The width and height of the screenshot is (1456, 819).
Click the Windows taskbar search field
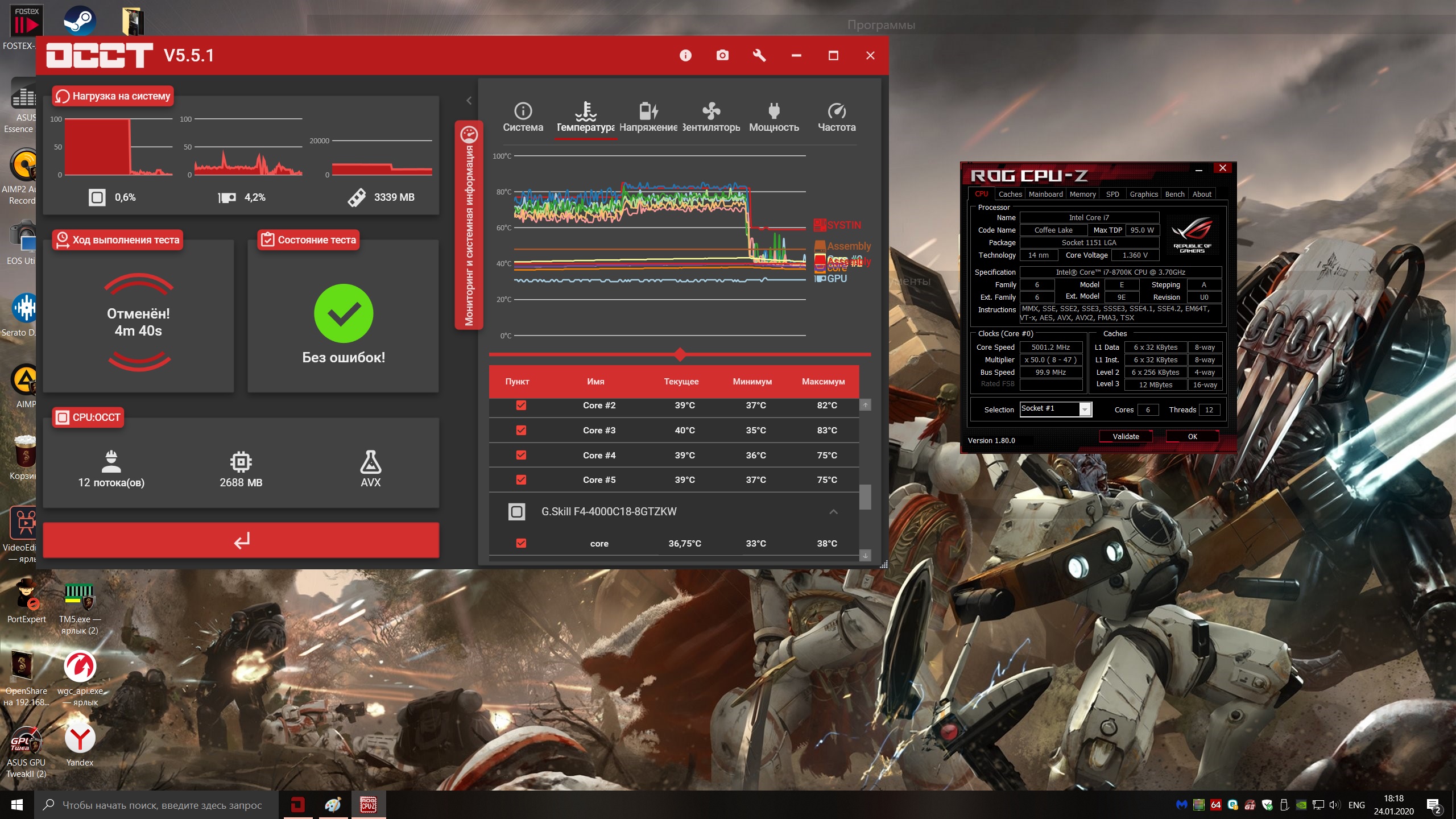[162, 805]
